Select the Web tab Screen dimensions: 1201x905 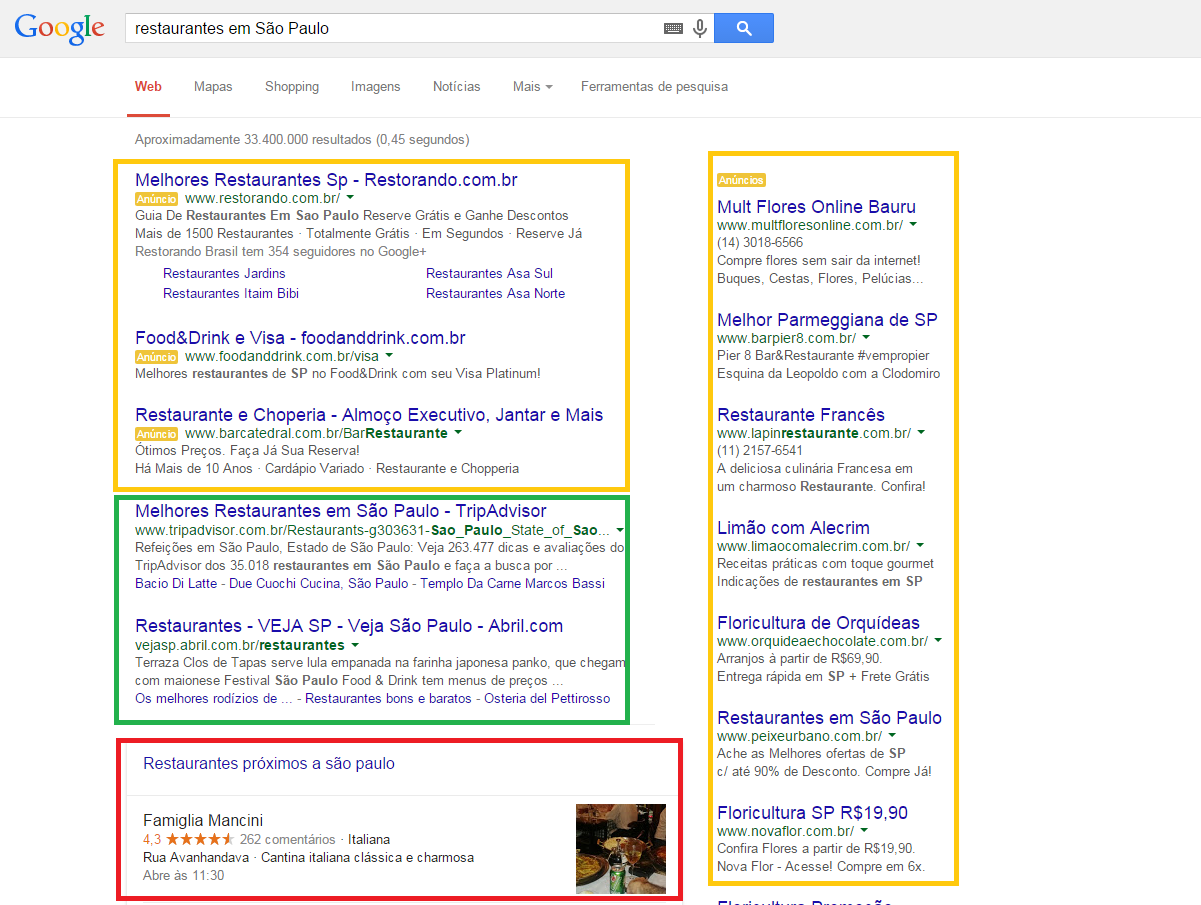(x=148, y=87)
